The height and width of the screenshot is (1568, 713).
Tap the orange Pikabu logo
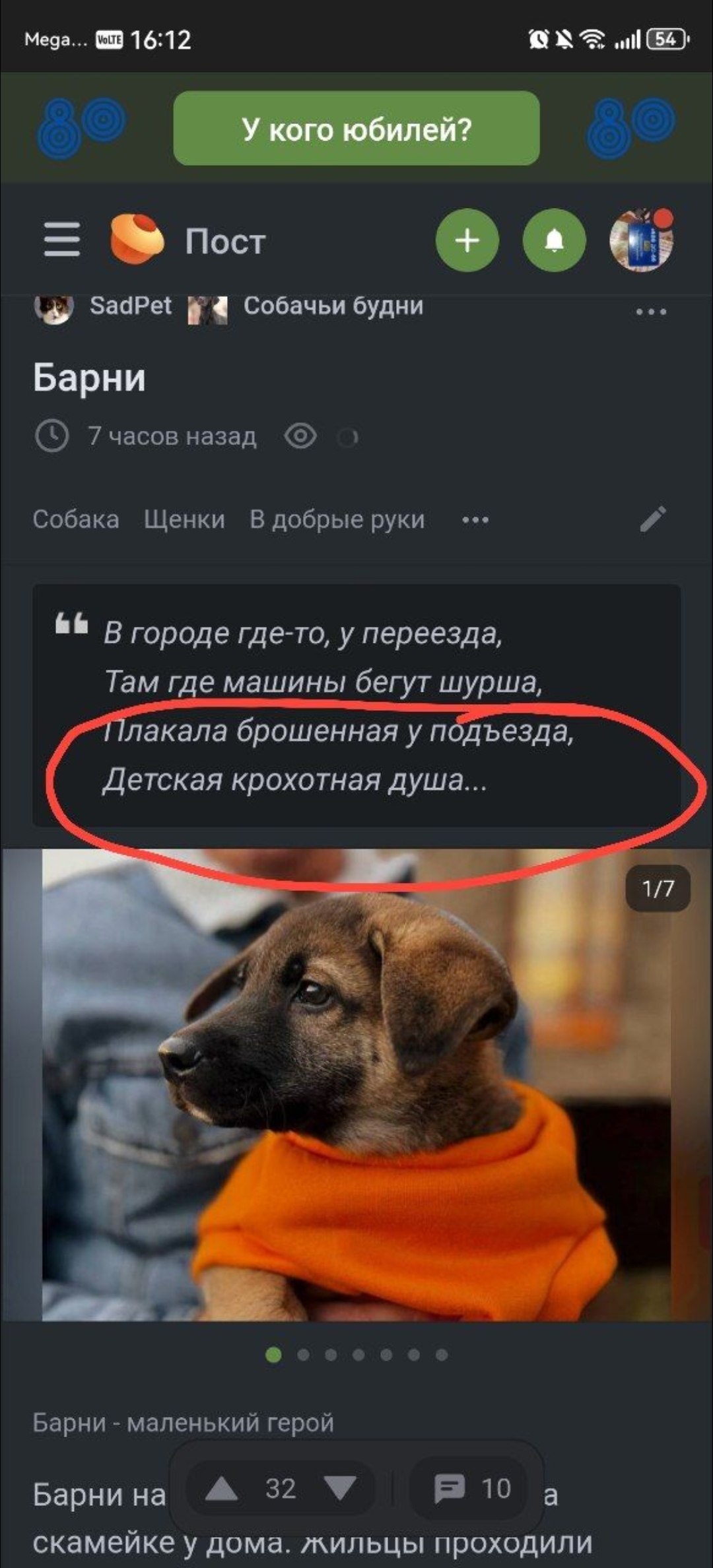click(137, 239)
